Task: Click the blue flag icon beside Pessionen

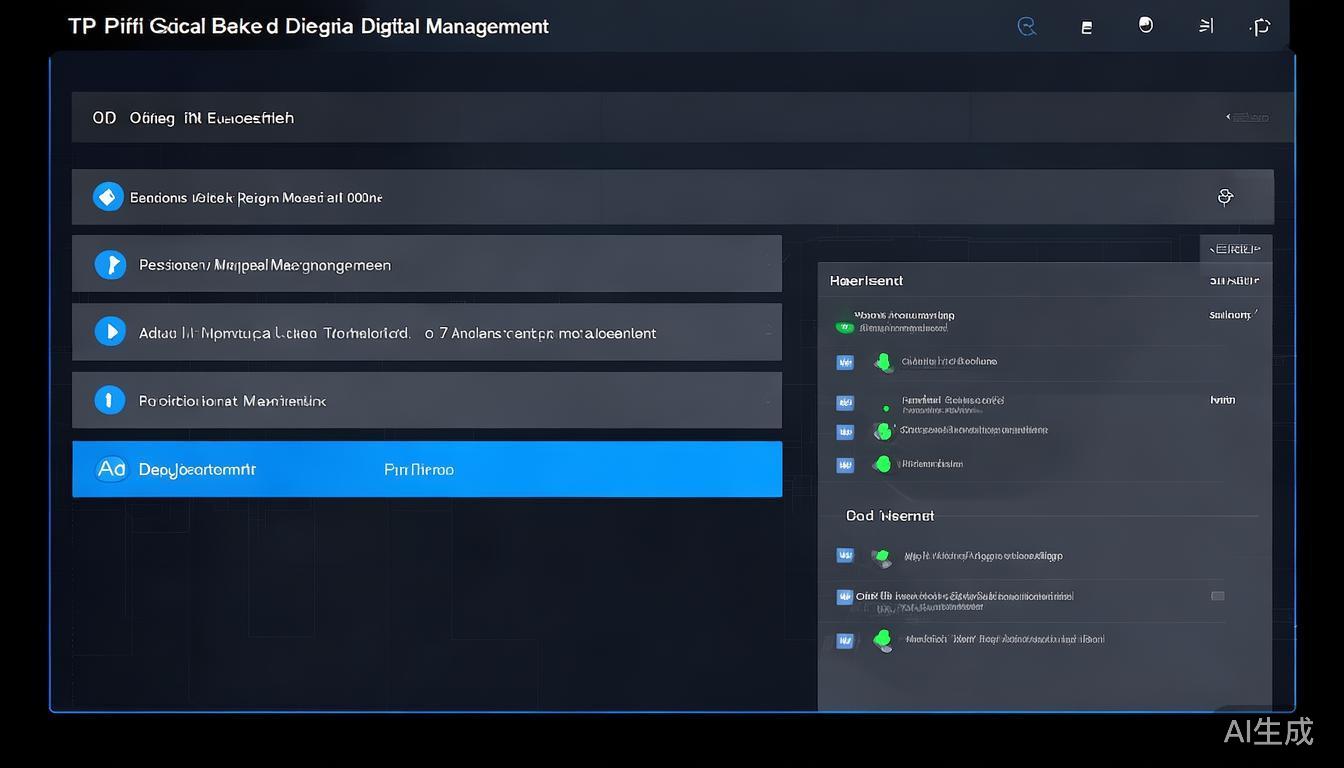Action: (110, 265)
